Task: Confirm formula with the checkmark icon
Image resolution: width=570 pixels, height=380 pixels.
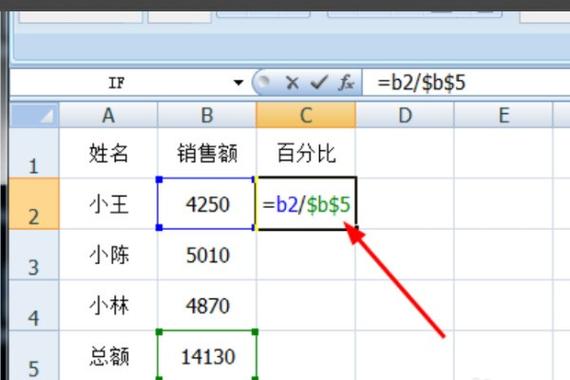Action: point(319,83)
